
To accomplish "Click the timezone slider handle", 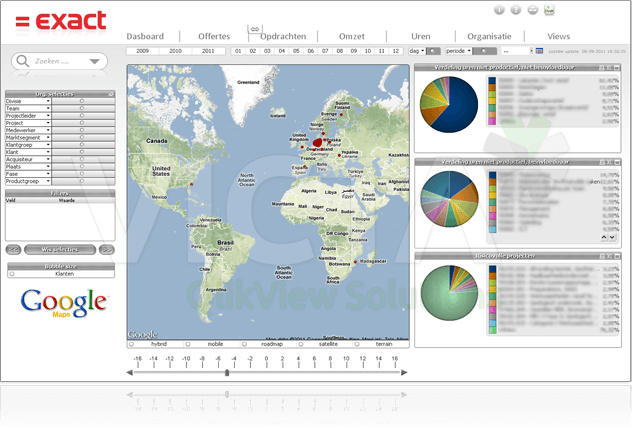I will [227, 372].
